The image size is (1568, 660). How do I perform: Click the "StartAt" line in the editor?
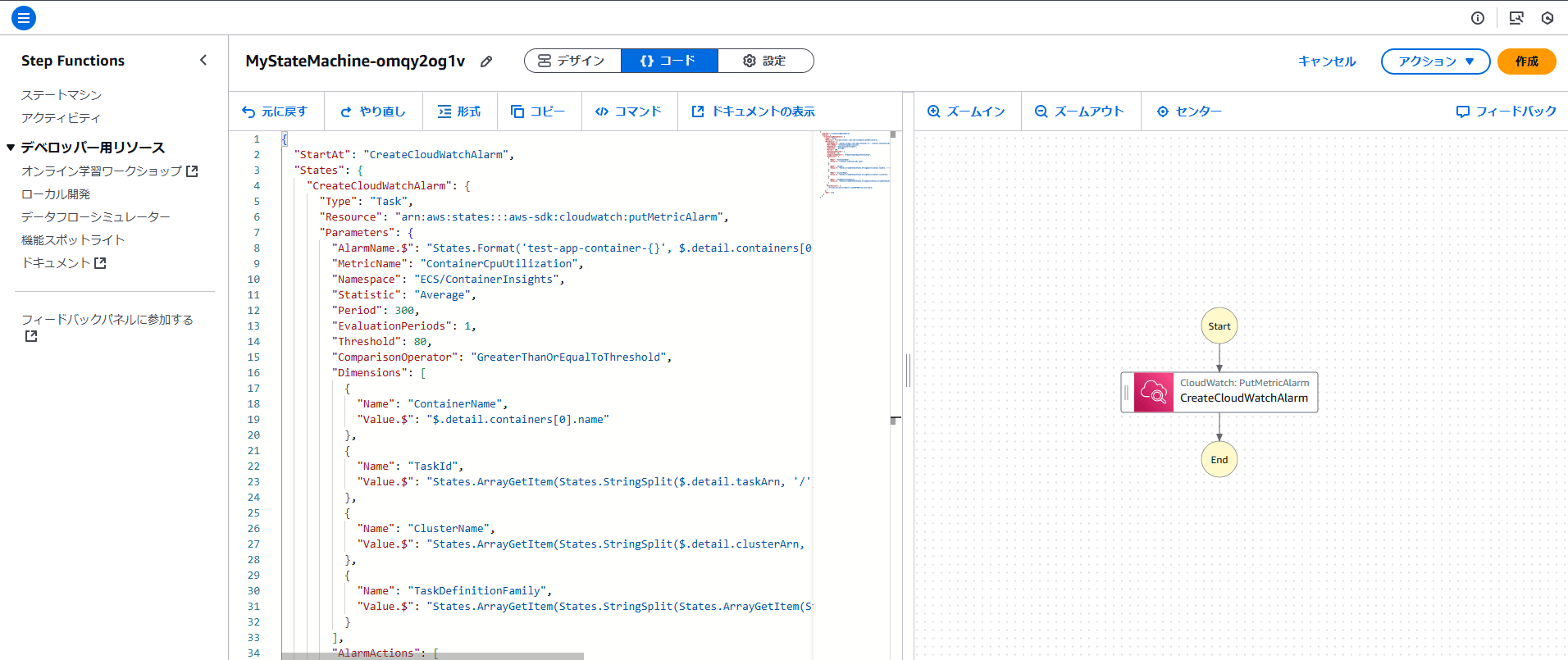point(404,155)
